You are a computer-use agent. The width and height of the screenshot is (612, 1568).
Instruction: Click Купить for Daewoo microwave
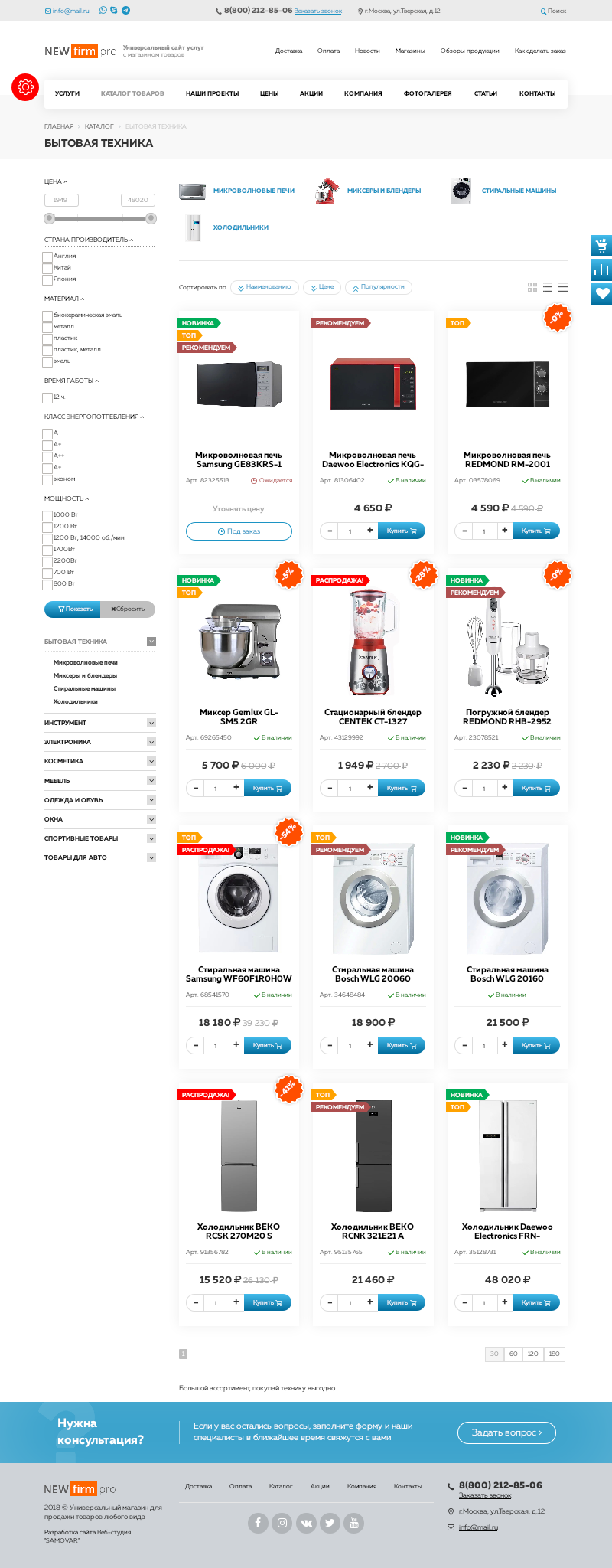coord(402,531)
